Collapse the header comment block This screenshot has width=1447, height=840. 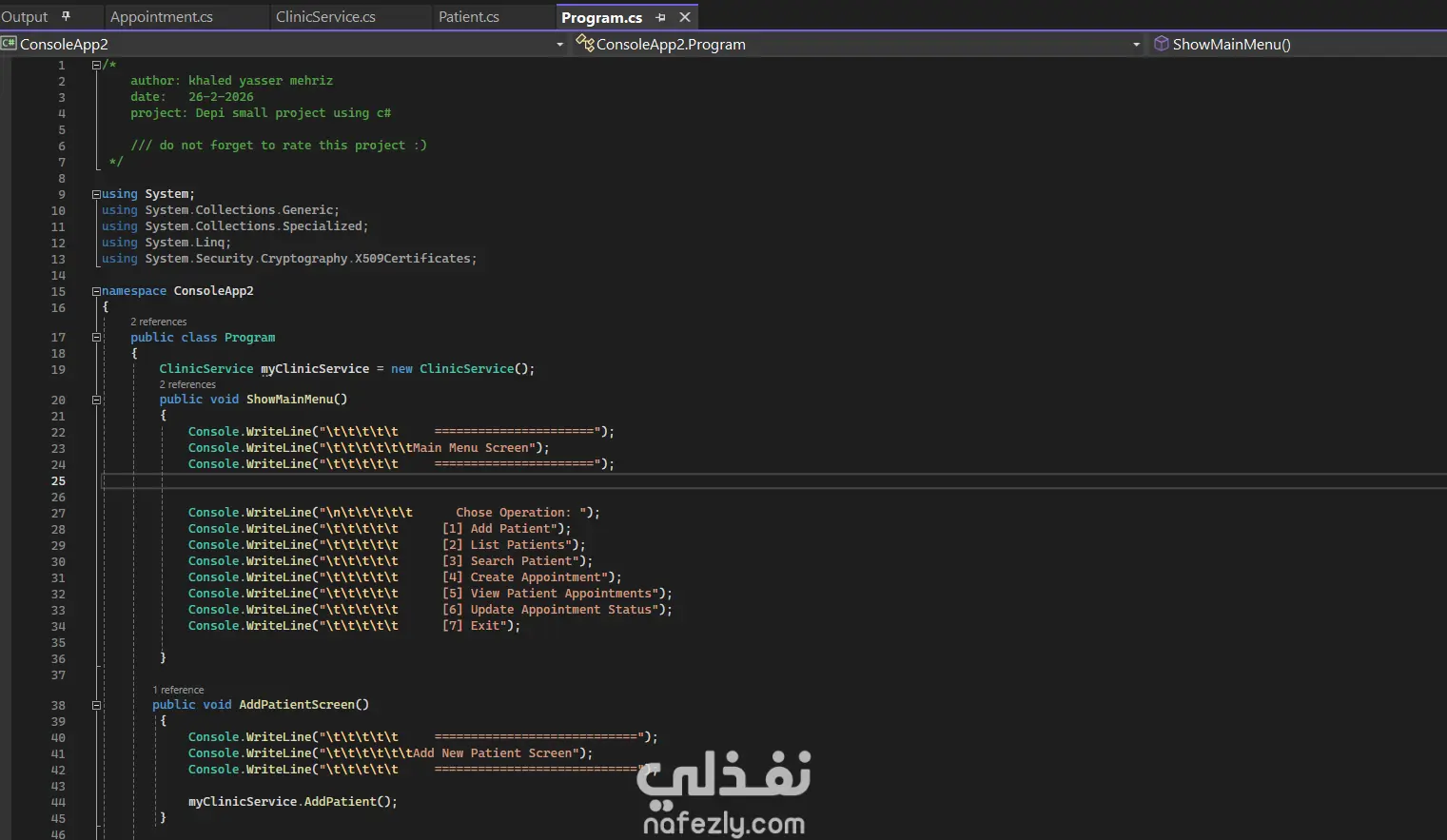pos(96,66)
